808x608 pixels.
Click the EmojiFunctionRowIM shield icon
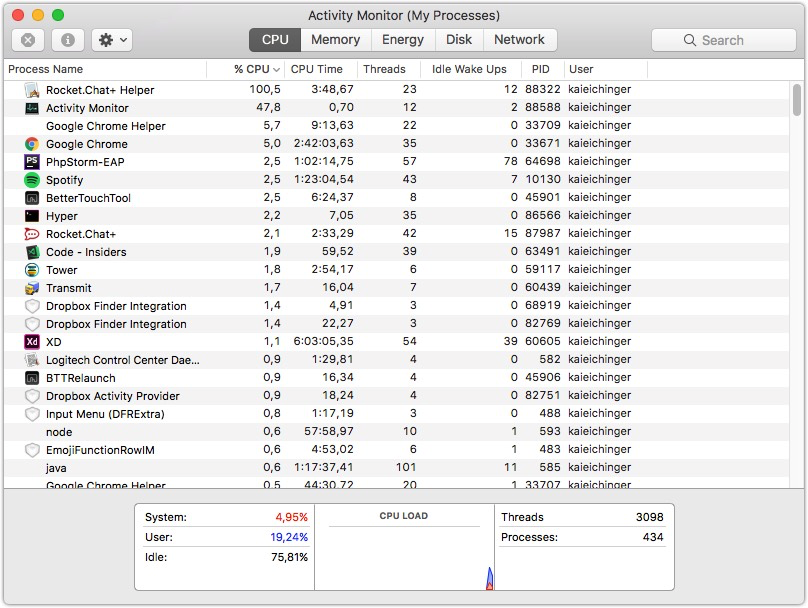[x=32, y=450]
